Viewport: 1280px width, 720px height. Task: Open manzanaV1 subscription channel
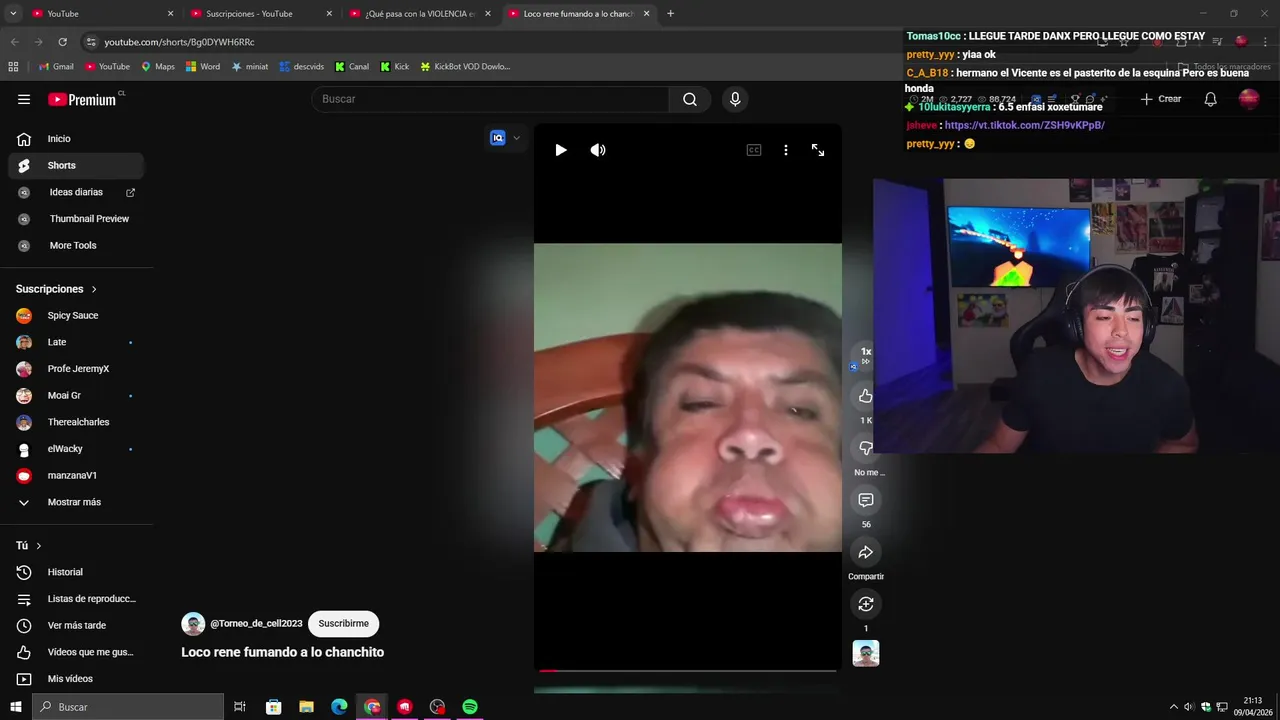coord(76,475)
